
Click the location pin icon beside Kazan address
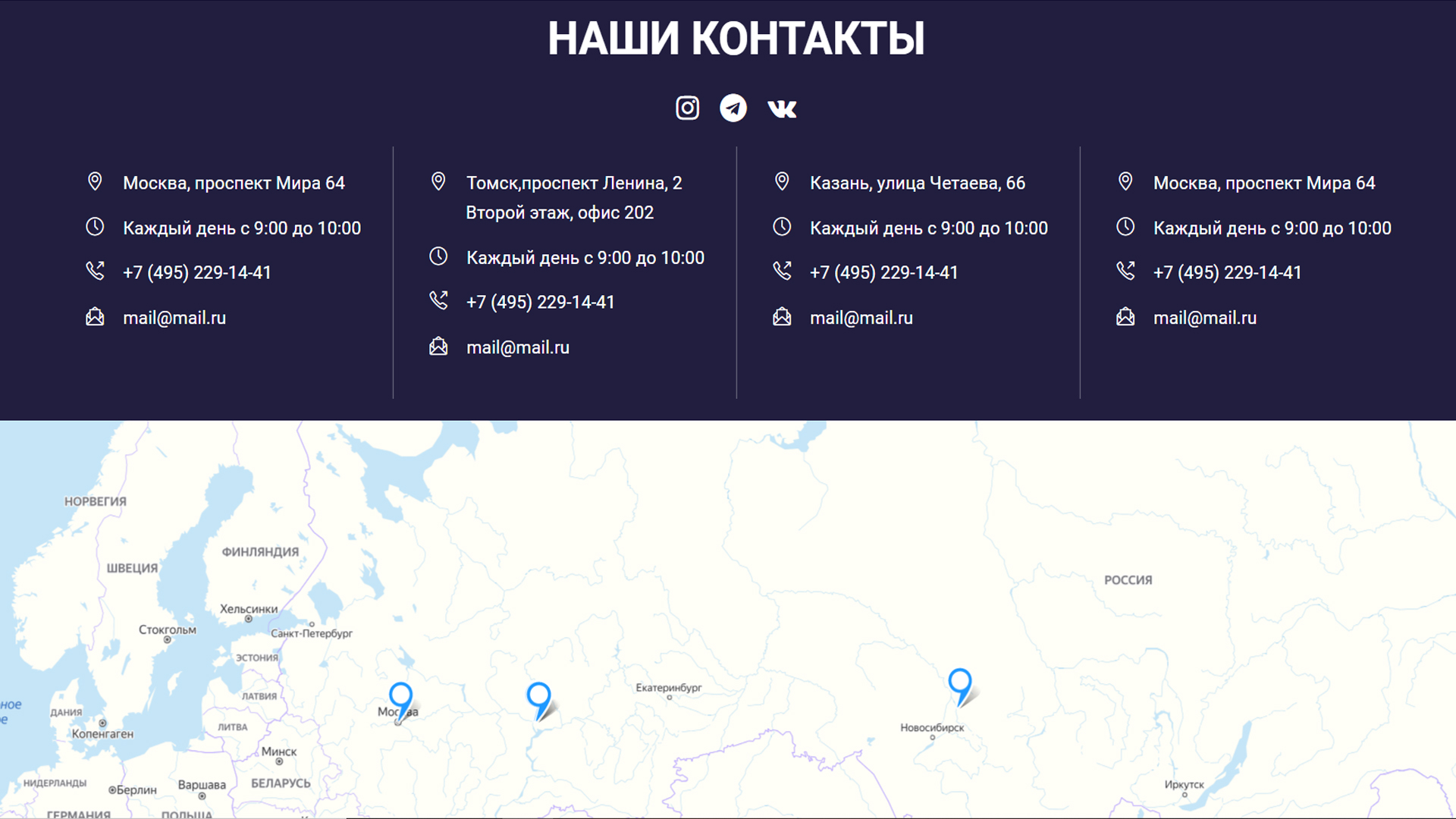(x=782, y=181)
